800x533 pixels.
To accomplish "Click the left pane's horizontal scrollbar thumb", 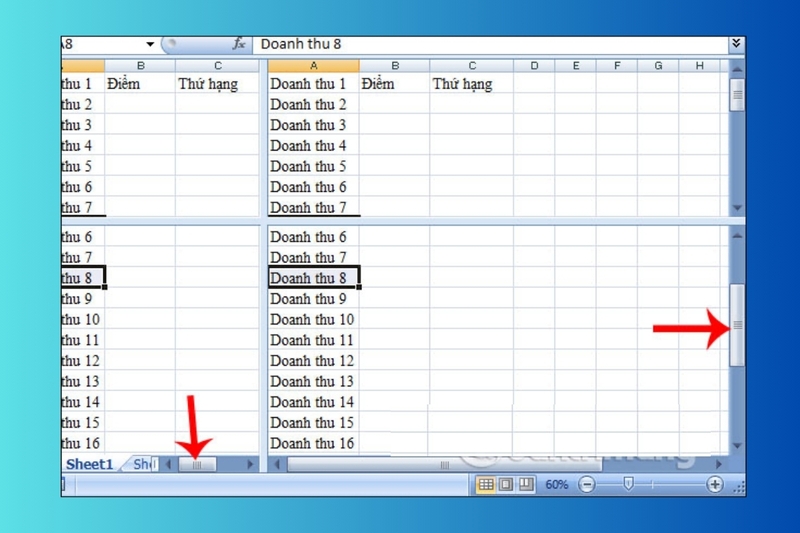I will click(197, 464).
